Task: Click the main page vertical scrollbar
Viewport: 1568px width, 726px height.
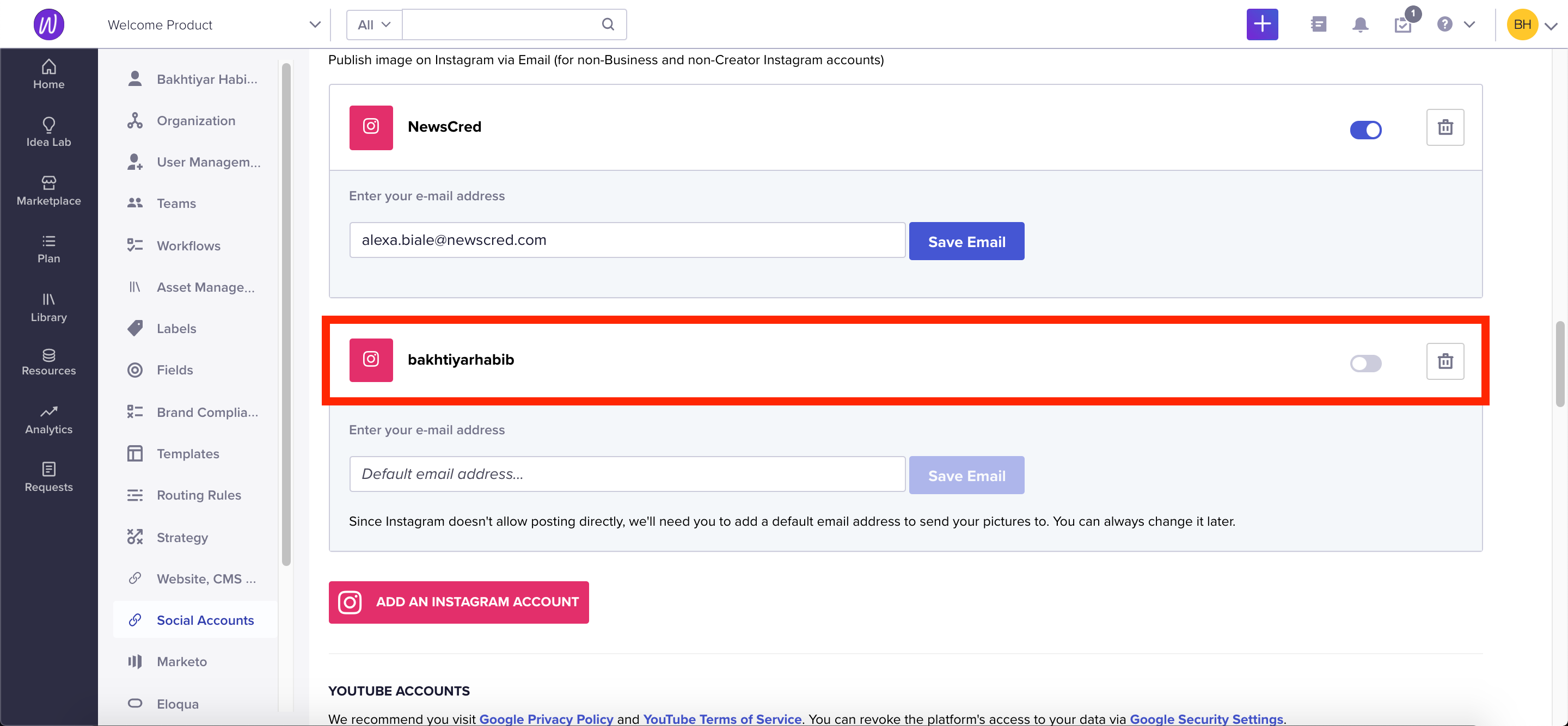Action: [x=1559, y=364]
